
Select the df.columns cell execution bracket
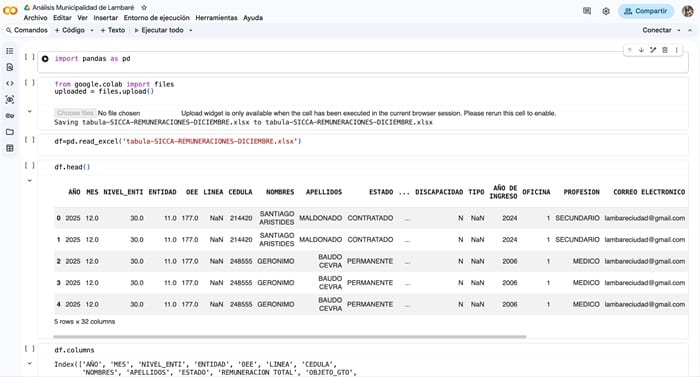click(29, 349)
